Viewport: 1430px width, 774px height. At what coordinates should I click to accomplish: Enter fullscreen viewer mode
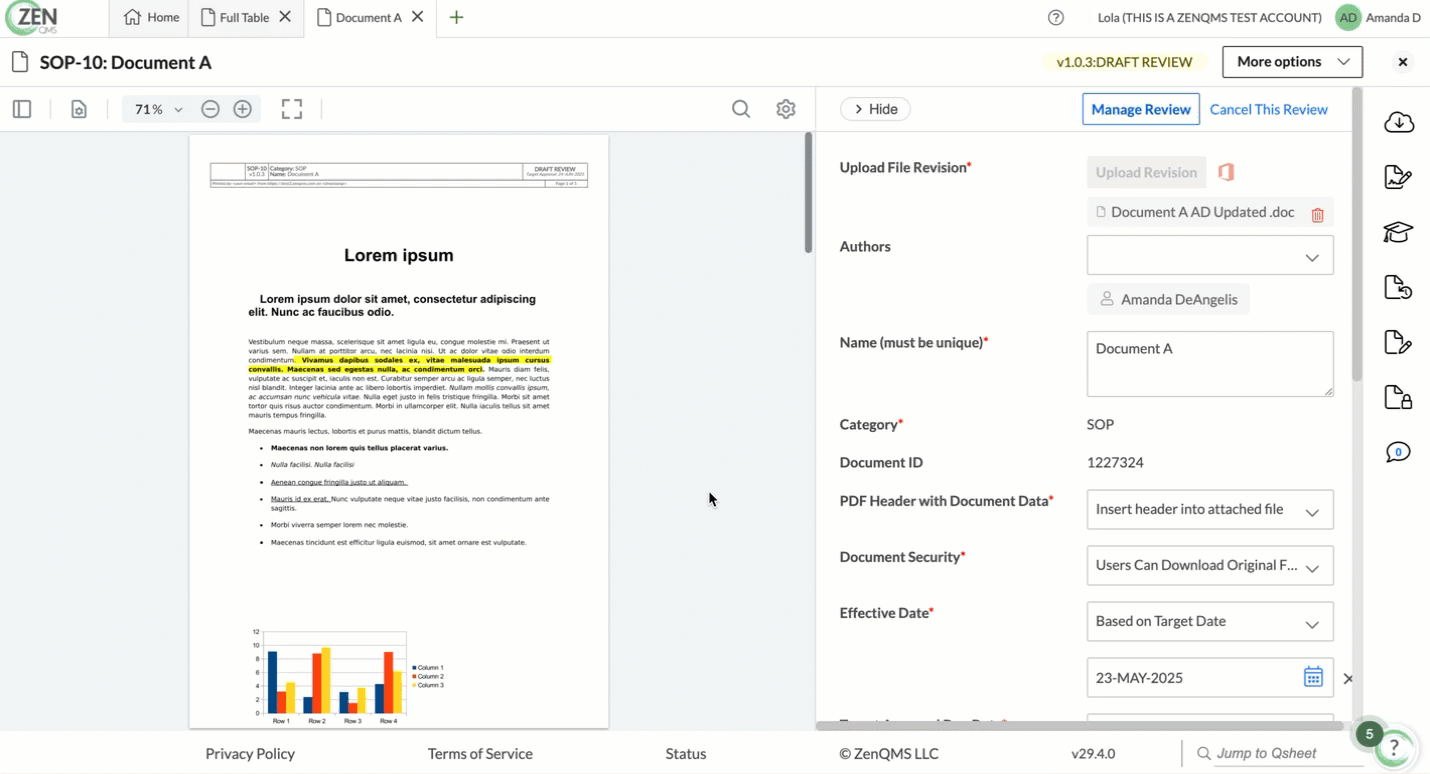pyautogui.click(x=292, y=109)
